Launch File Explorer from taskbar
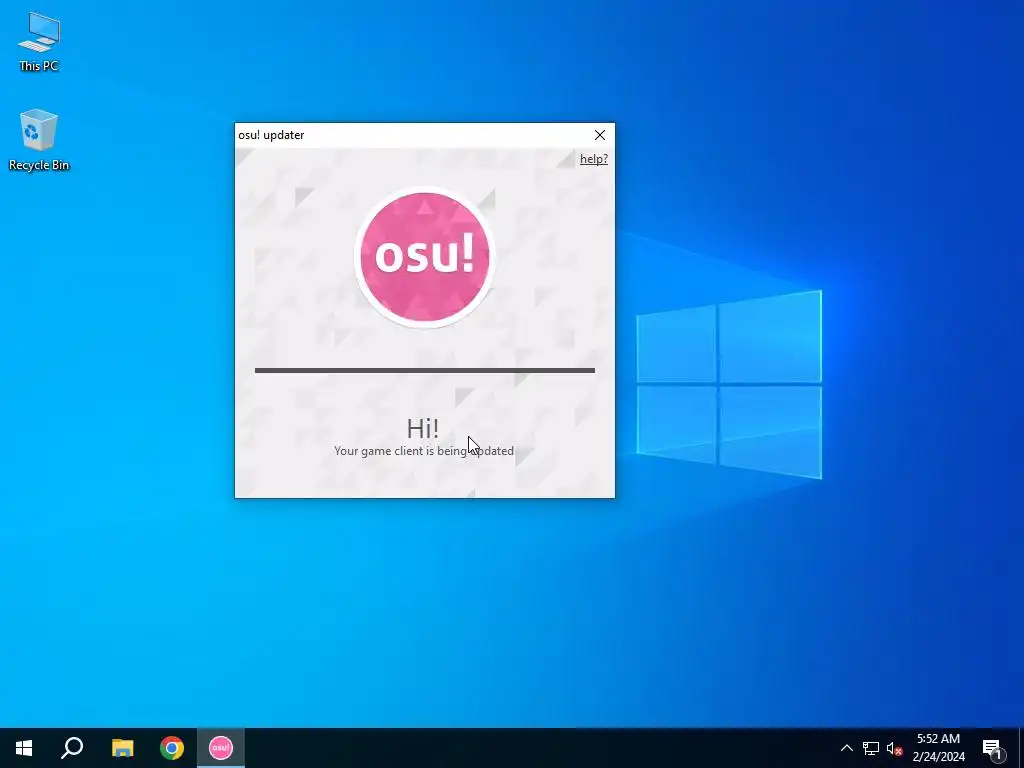Viewport: 1024px width, 768px height. [122, 748]
